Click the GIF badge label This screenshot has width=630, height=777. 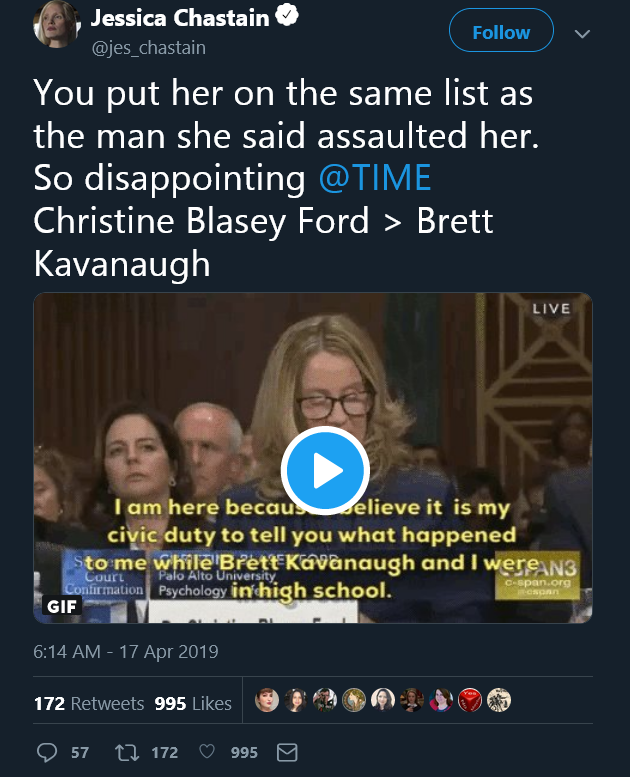pyautogui.click(x=64, y=605)
